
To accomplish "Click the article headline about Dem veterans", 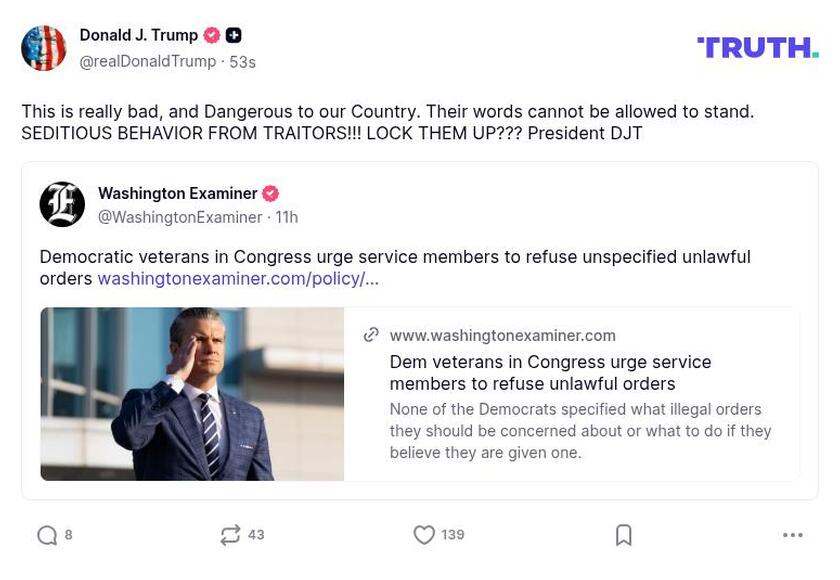I will coord(550,372).
